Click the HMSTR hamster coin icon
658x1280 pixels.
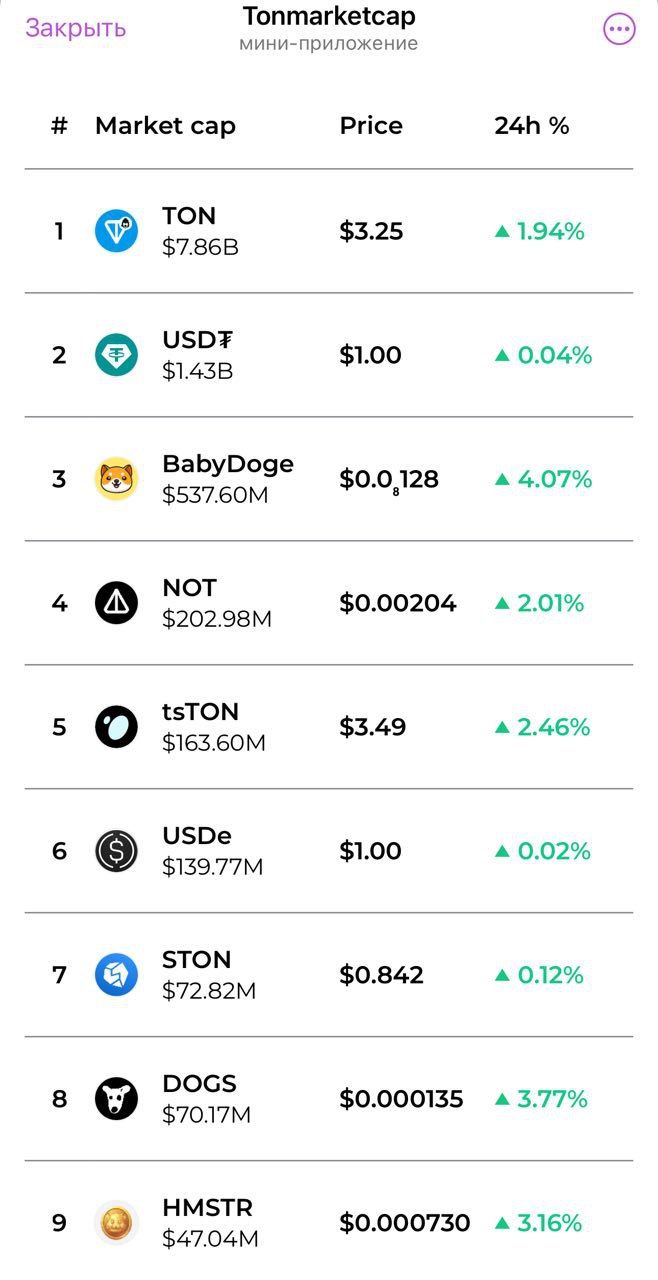tap(117, 1223)
